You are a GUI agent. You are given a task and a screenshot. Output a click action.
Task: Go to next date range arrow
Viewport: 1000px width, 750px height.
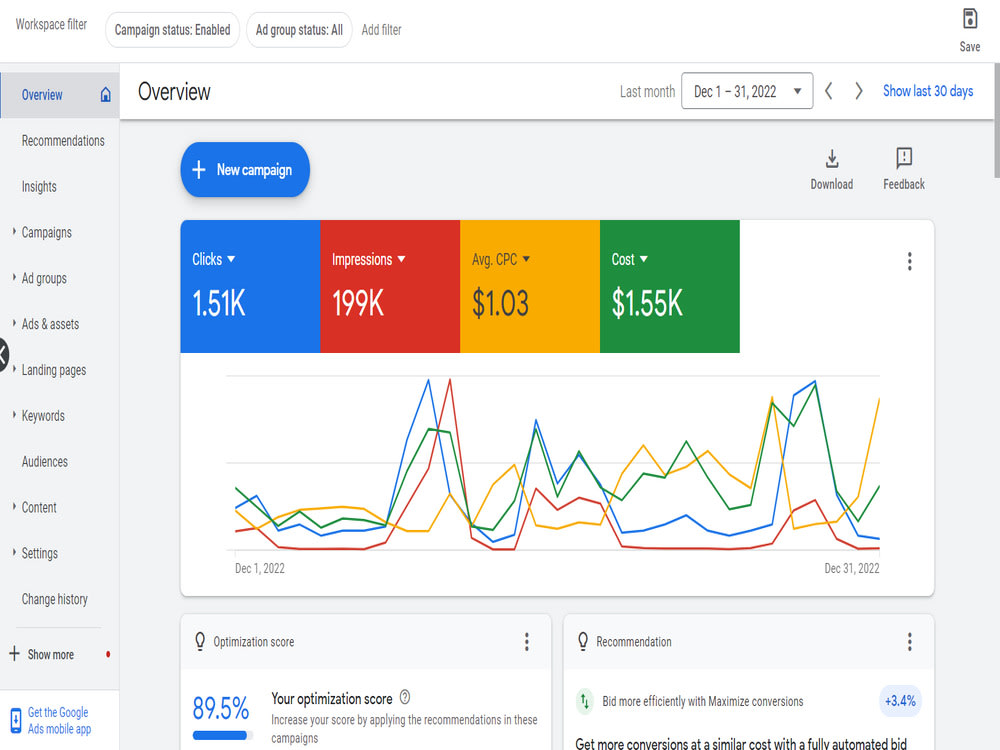(858, 91)
